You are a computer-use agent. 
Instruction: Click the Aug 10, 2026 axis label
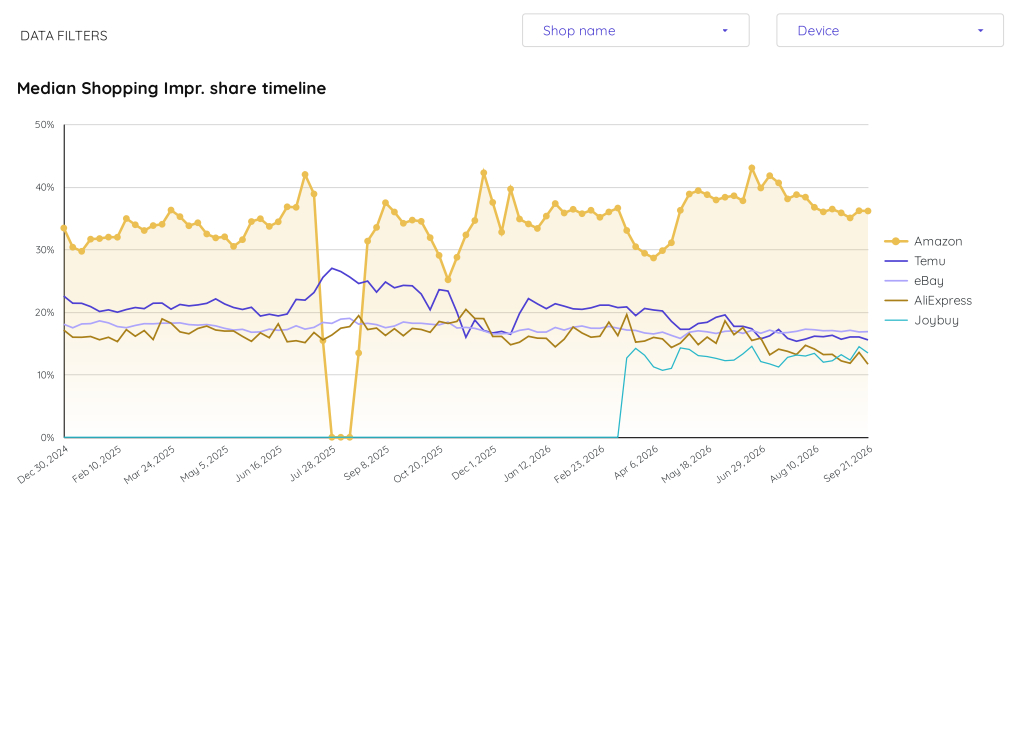tap(794, 464)
